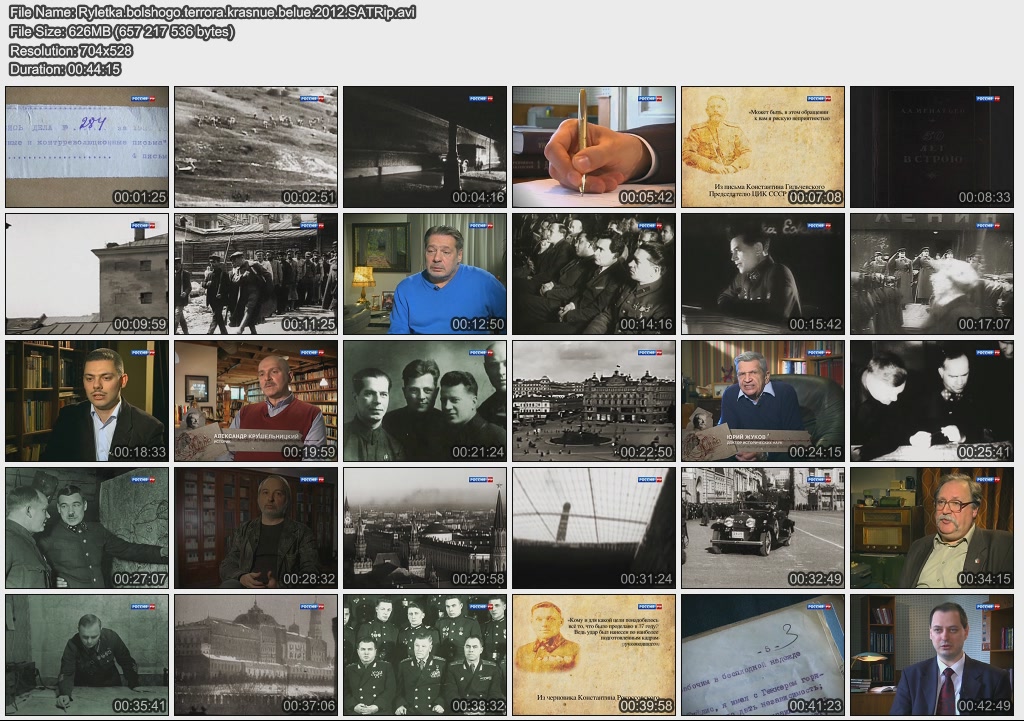Image resolution: width=1024 pixels, height=721 pixels.
Task: Open the 00:39:58 Rokossovsky draft quote thumbnail
Action: click(x=594, y=655)
